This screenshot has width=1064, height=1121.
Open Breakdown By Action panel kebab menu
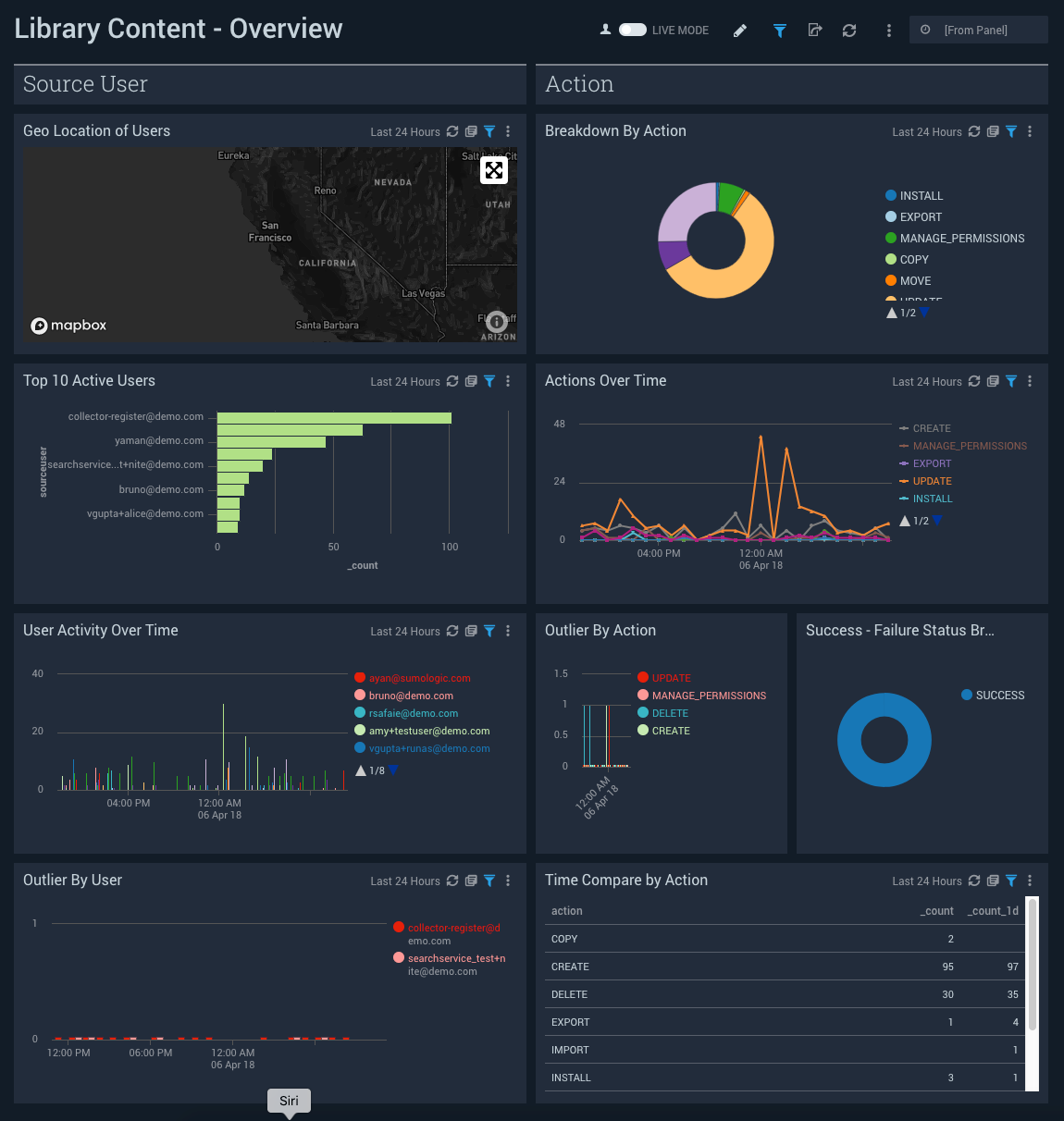click(x=1030, y=131)
